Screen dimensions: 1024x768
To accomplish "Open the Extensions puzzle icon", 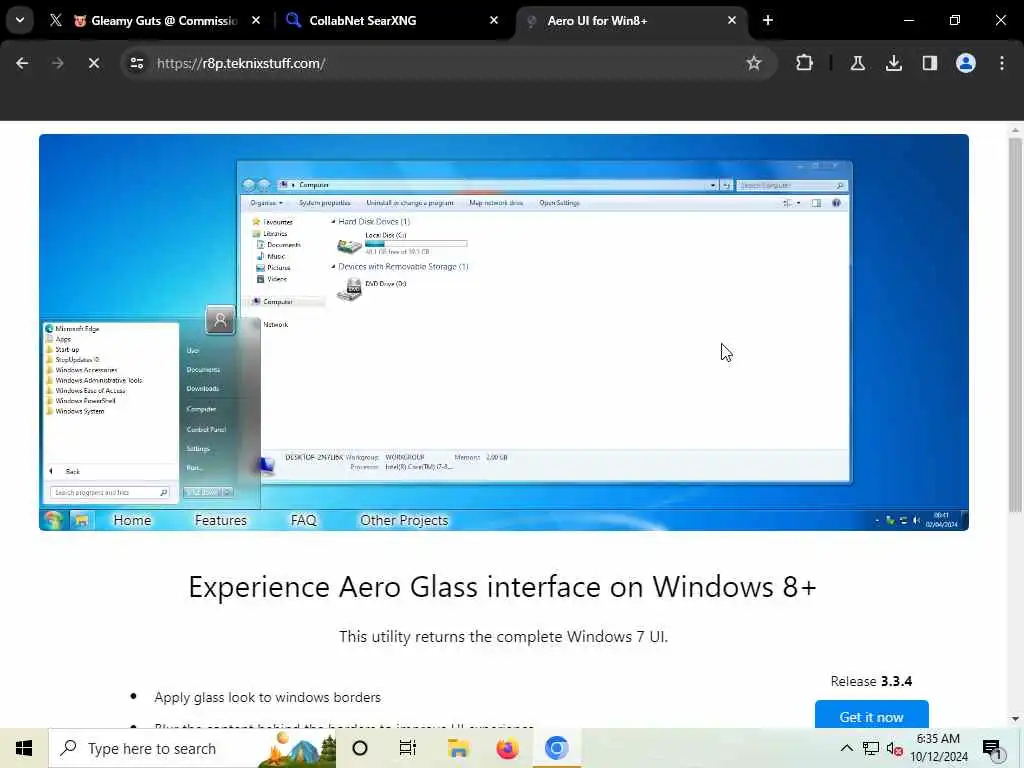I will click(x=805, y=63).
